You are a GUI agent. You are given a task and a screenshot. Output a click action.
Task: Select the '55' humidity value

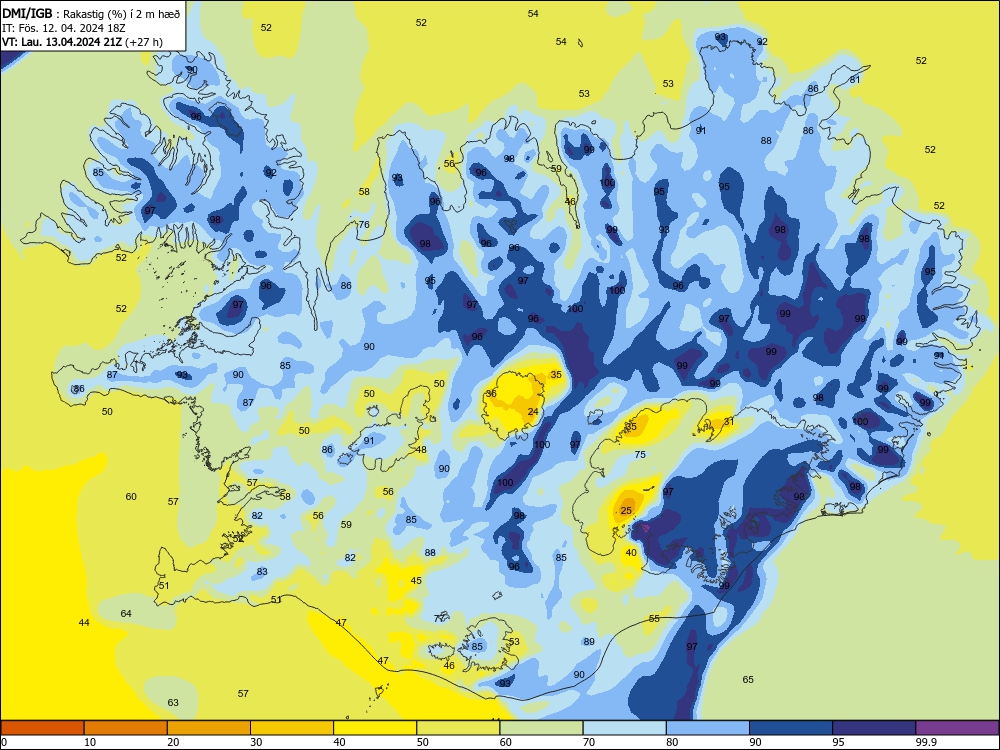coord(654,618)
